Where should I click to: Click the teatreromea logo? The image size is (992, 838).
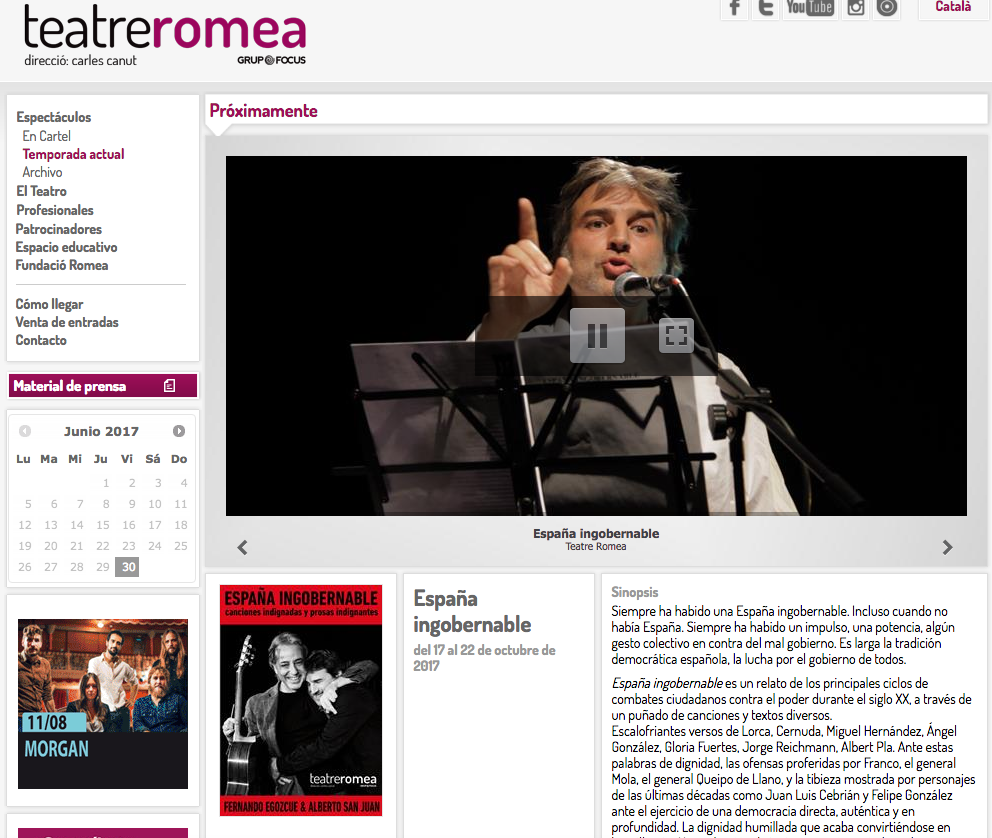click(165, 35)
